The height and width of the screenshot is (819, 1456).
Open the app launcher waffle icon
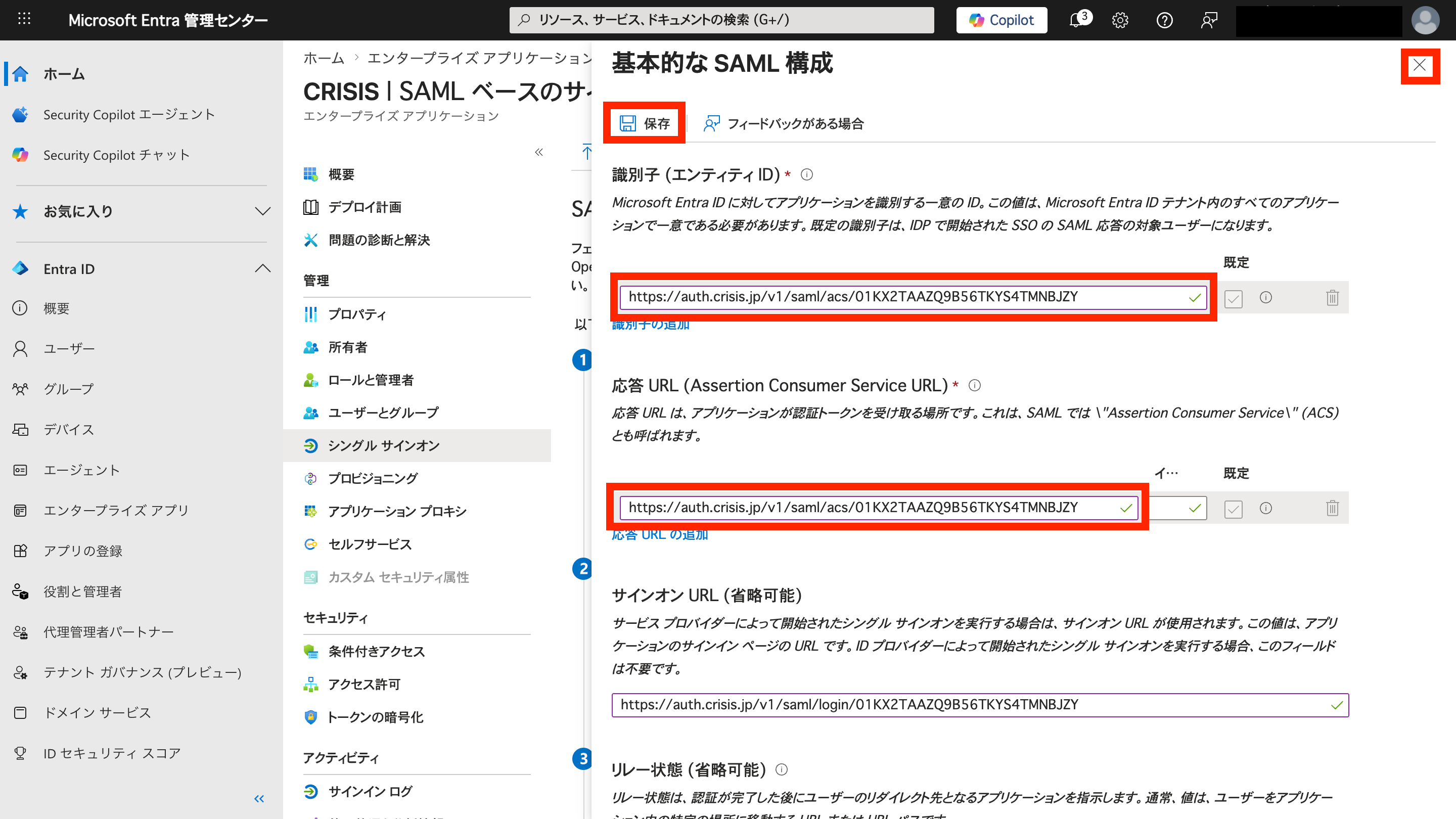click(24, 19)
